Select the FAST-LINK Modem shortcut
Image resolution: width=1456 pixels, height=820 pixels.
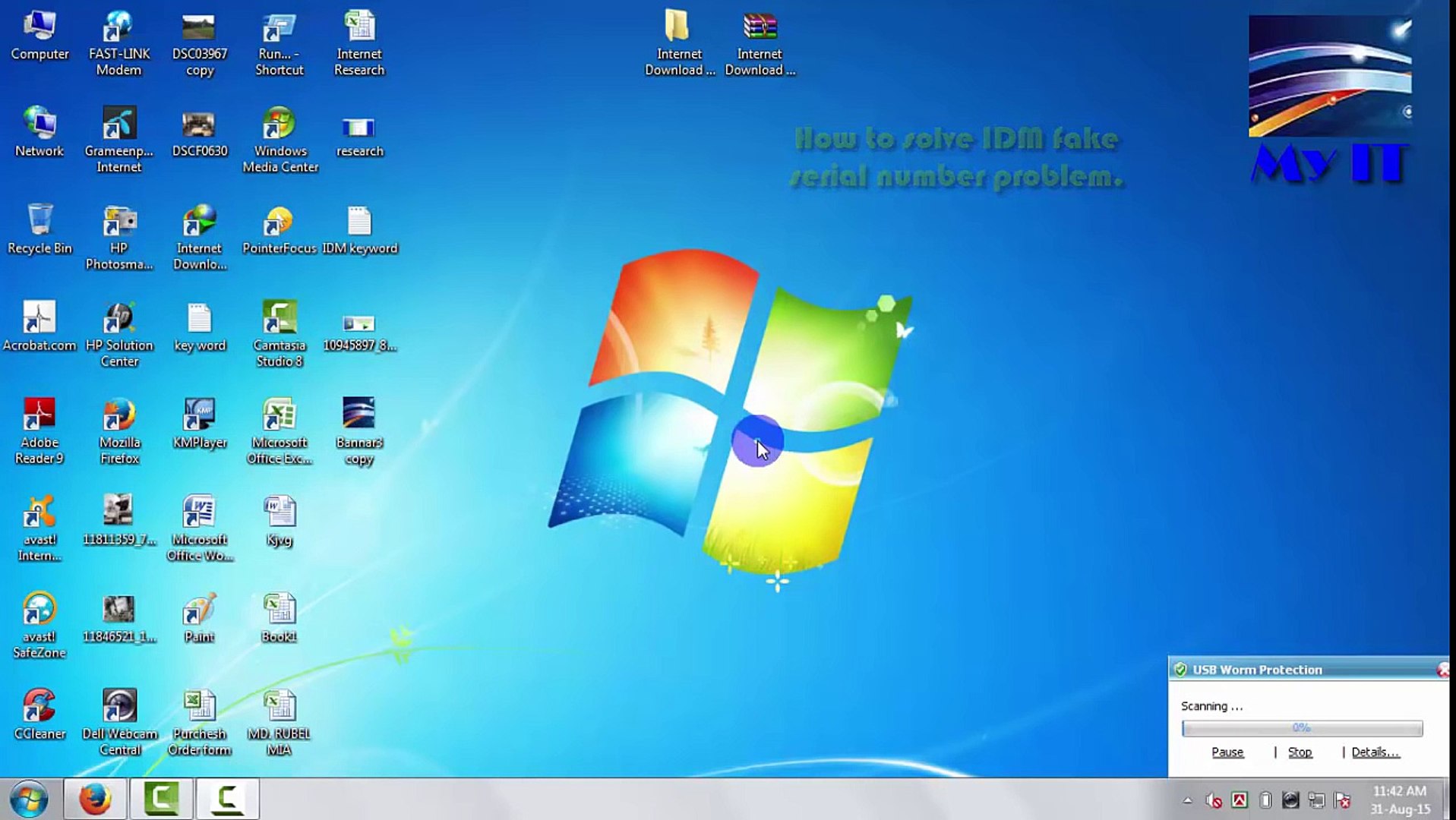pos(119,44)
